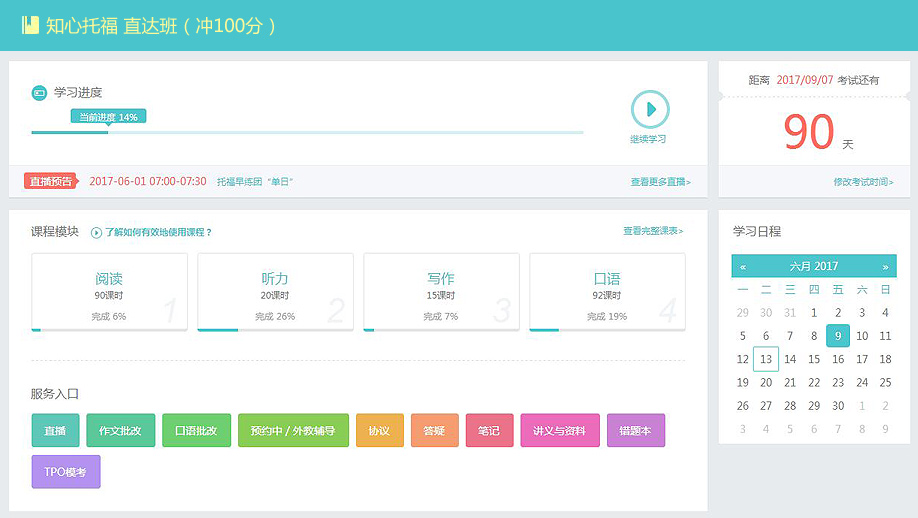Image resolution: width=918 pixels, height=518 pixels.
Task: Select date 13 in the calendar
Action: 766,359
